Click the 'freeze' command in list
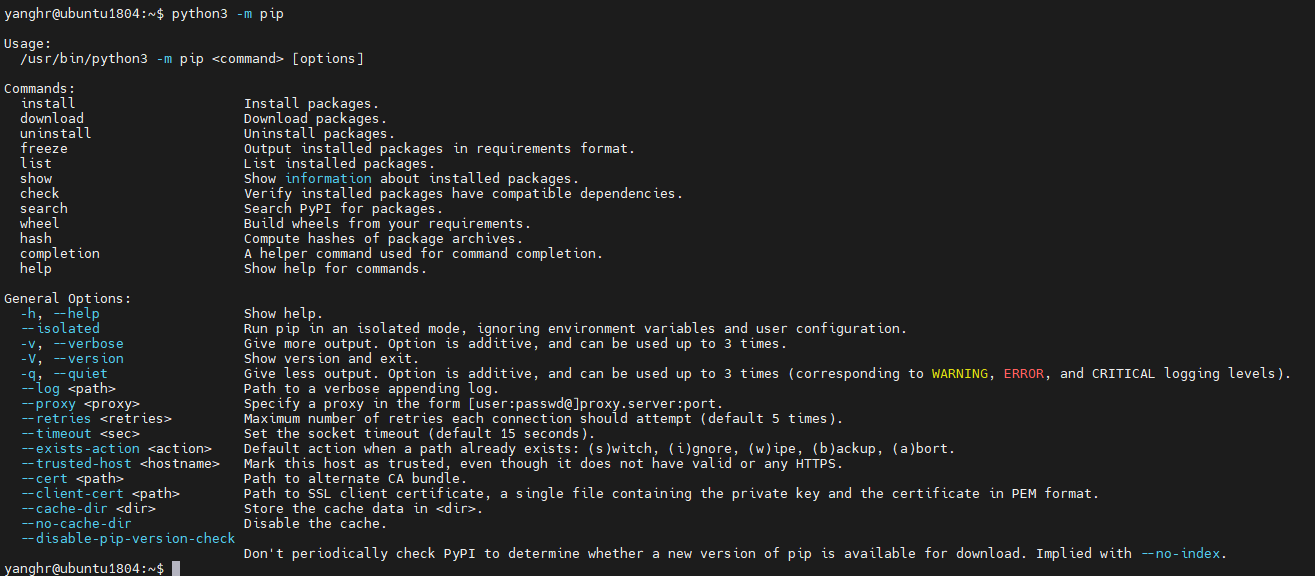Screen dimensions: 1315x576 [44, 148]
